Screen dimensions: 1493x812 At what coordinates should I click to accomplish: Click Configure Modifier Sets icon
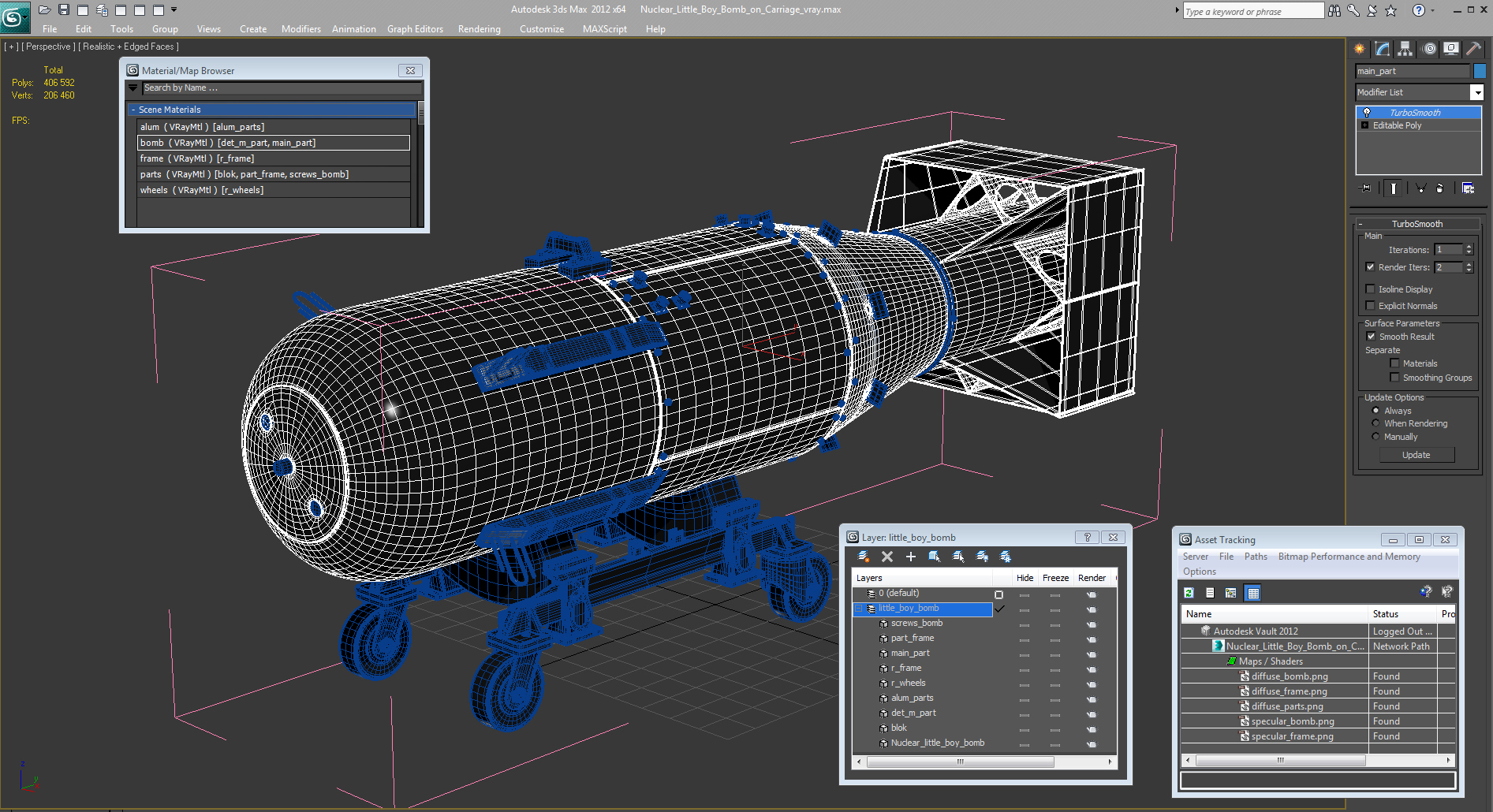pyautogui.click(x=1468, y=188)
